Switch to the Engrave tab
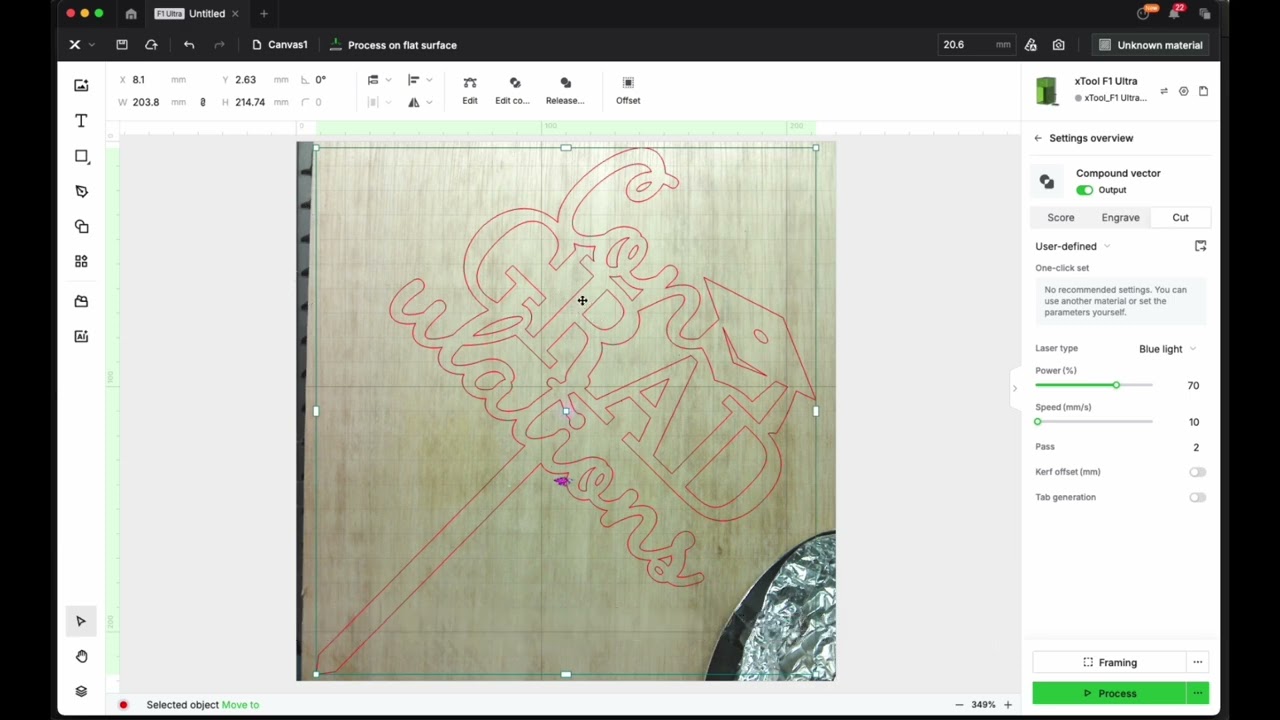1280x720 pixels. click(x=1120, y=217)
